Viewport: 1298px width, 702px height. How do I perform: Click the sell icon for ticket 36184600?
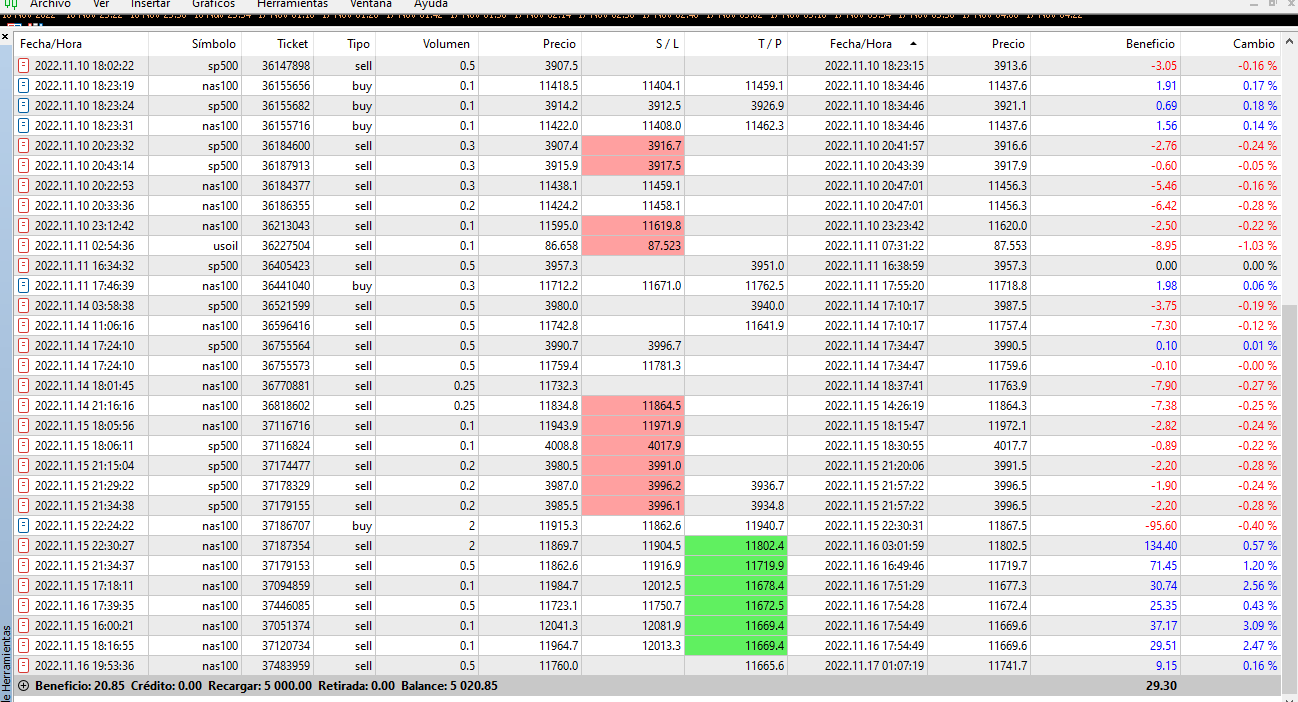(24, 146)
